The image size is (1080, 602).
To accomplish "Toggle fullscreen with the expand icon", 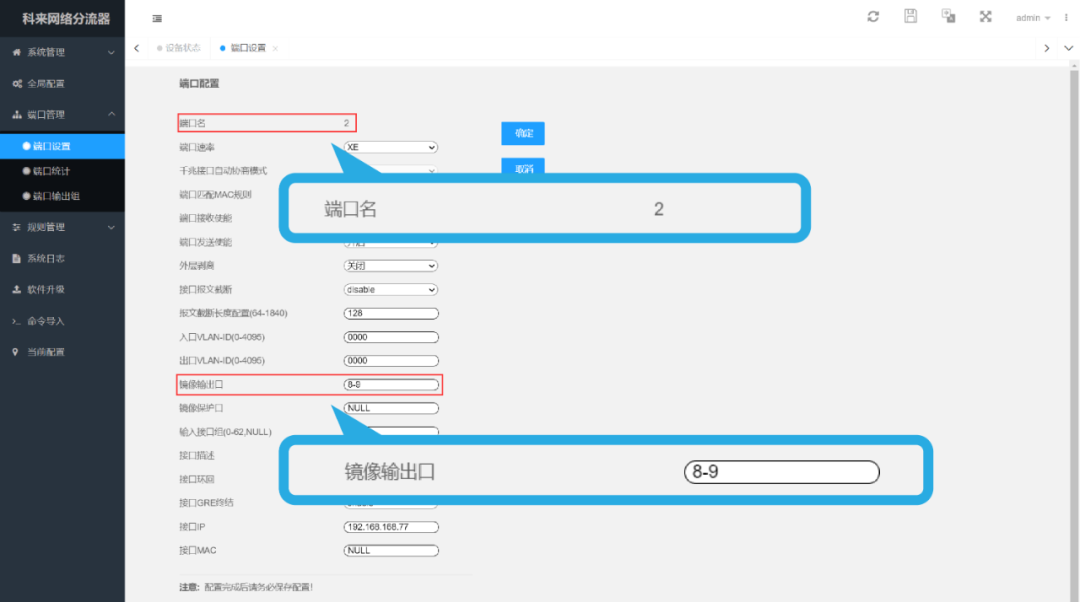I will (x=986, y=17).
